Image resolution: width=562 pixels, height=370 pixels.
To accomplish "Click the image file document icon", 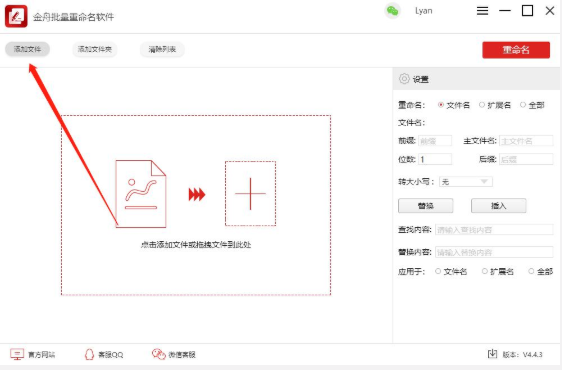I will (140, 194).
